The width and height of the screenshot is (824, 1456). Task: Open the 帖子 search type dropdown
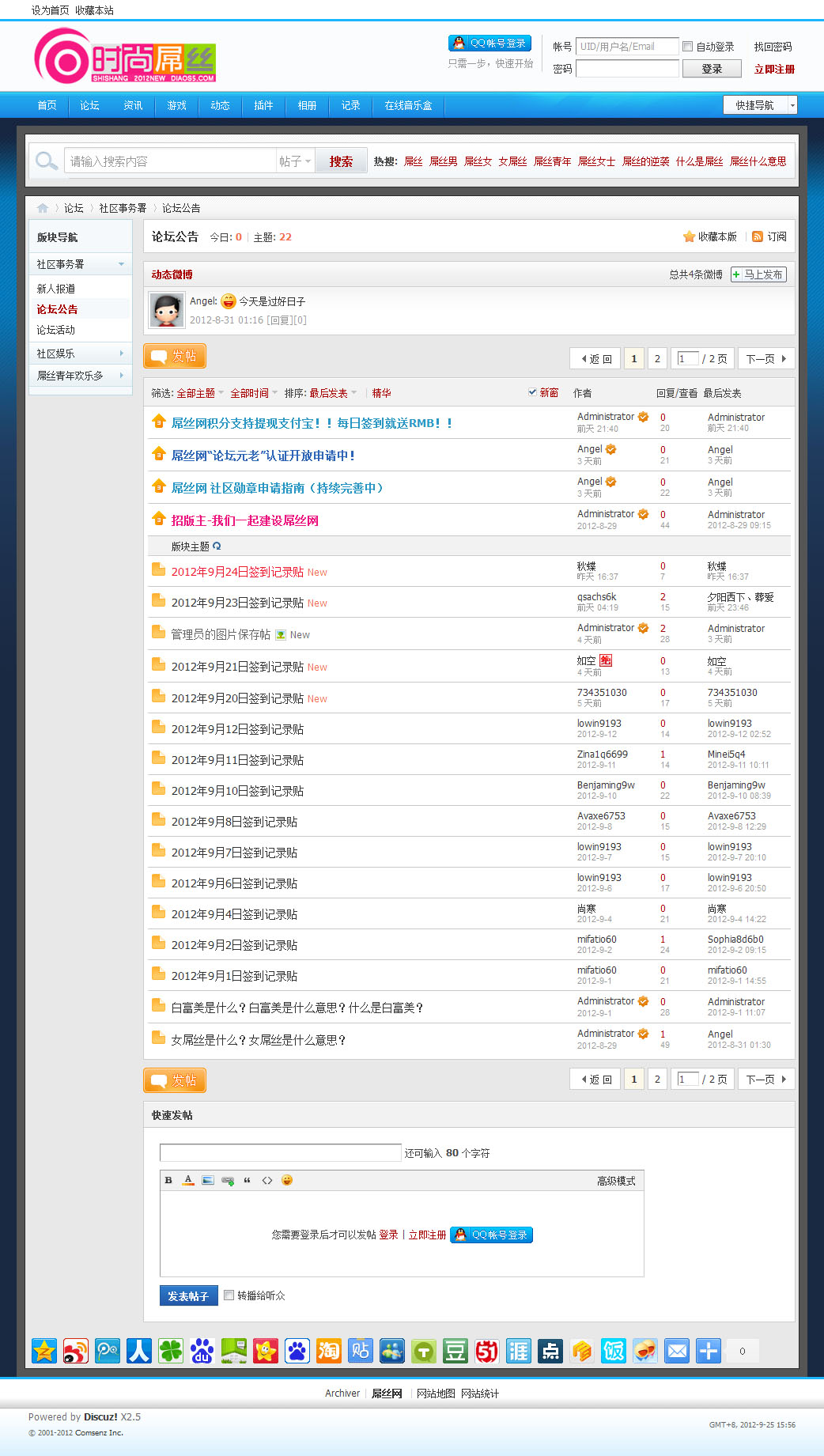point(295,161)
